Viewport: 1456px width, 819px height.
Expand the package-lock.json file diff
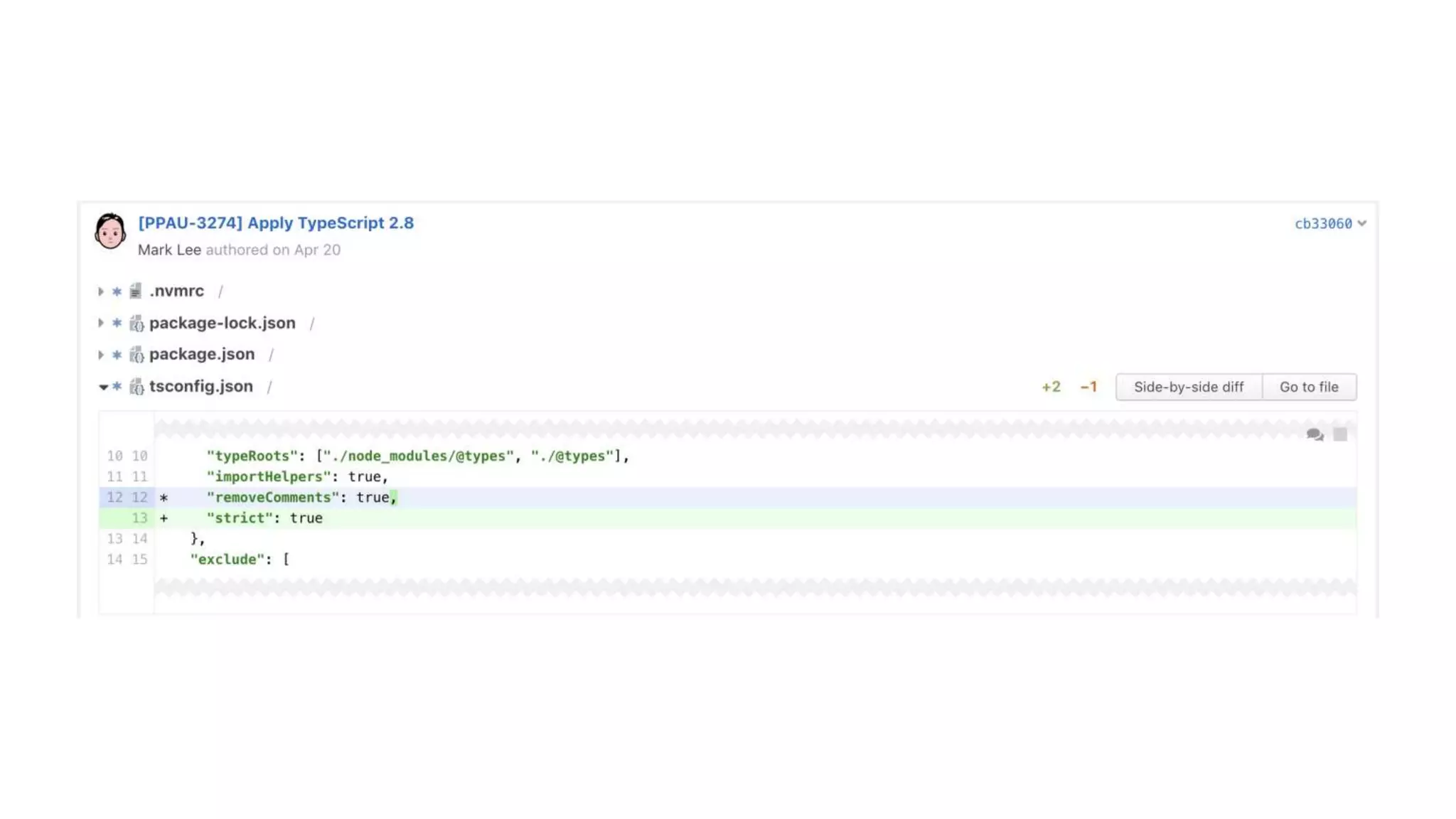pyautogui.click(x=101, y=323)
